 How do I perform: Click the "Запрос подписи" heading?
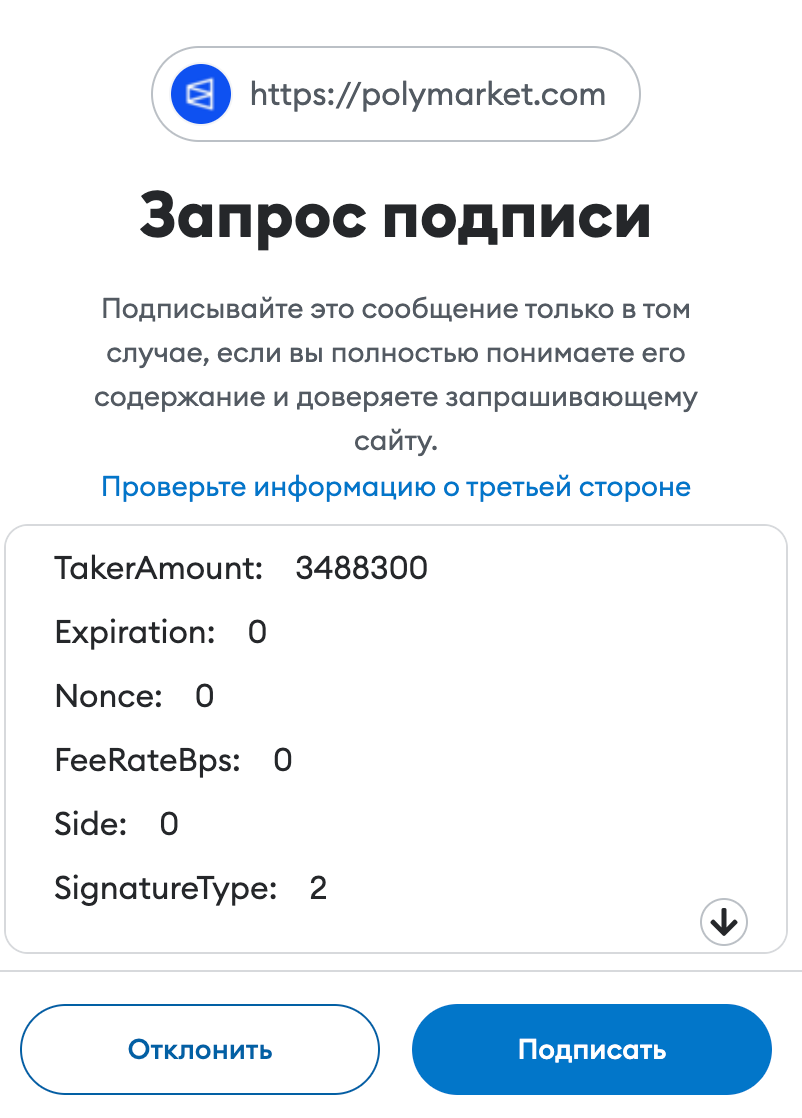click(x=396, y=216)
